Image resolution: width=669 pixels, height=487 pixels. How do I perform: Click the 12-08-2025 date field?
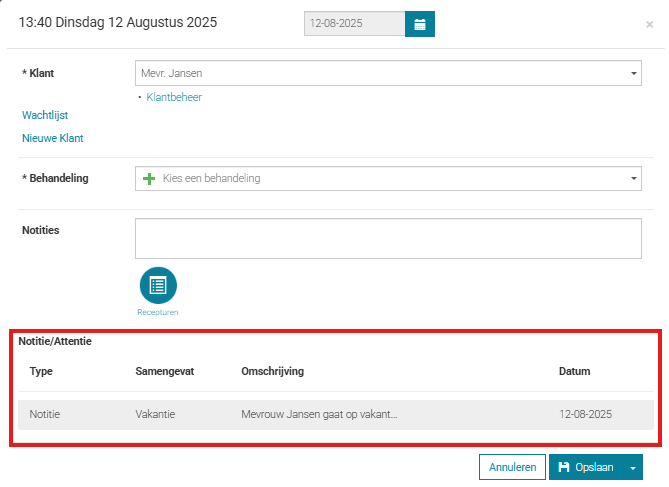click(x=354, y=23)
